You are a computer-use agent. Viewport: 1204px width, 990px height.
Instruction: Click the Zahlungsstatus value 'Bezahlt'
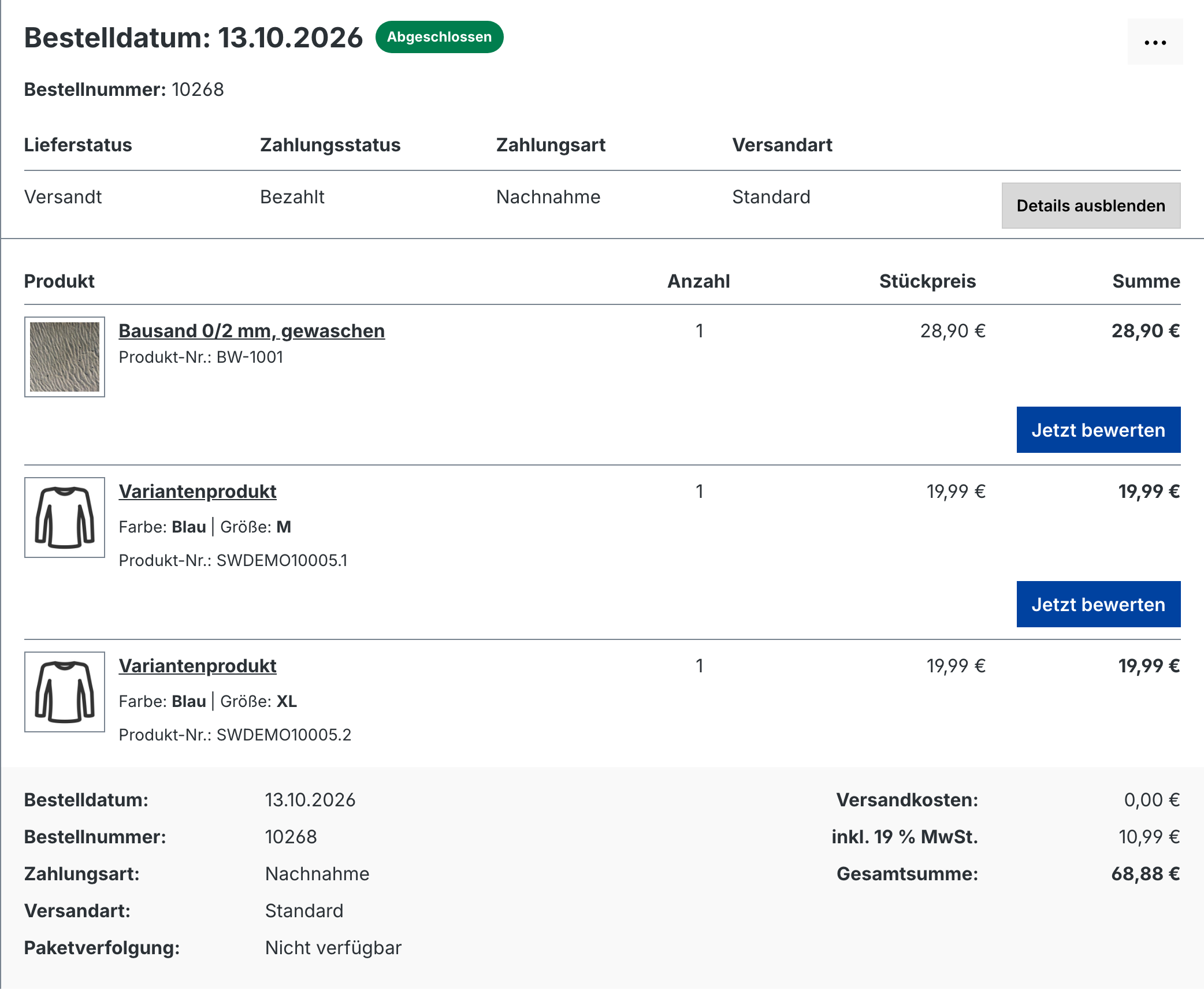tap(292, 197)
